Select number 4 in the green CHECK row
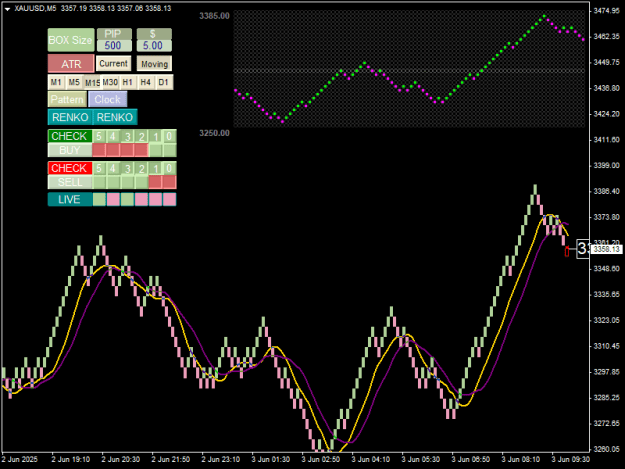This screenshot has height=469, width=625. click(x=113, y=136)
